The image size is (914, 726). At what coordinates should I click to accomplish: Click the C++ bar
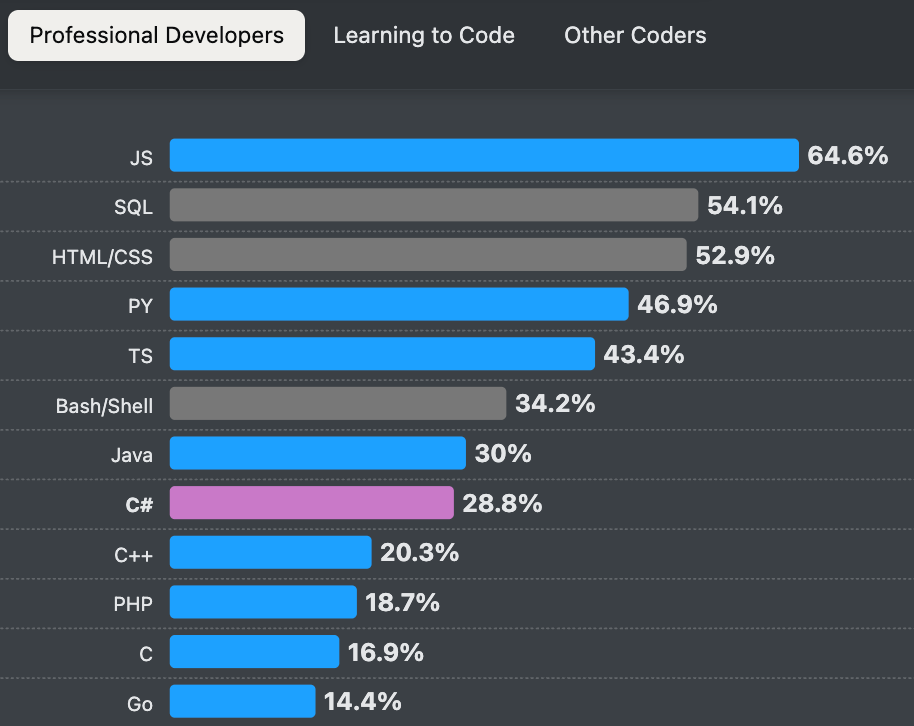pos(270,552)
